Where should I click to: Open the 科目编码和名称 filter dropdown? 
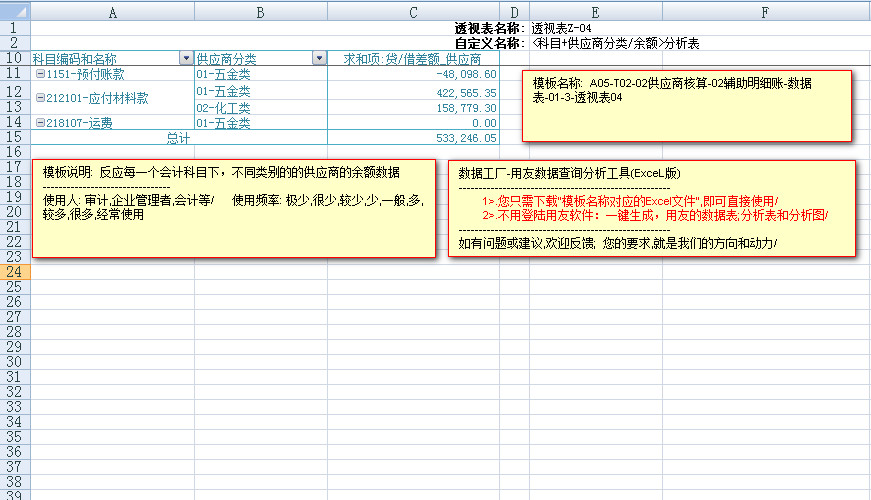[x=185, y=59]
